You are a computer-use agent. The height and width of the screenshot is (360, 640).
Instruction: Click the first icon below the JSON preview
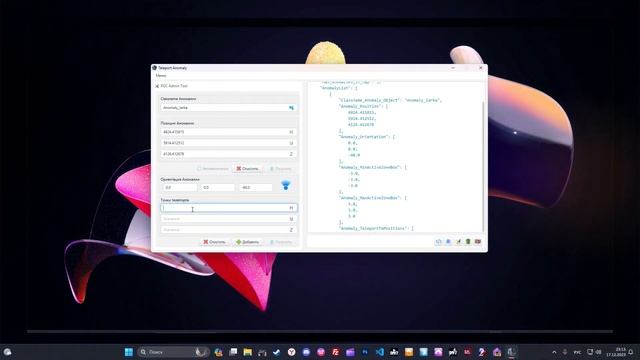point(438,242)
